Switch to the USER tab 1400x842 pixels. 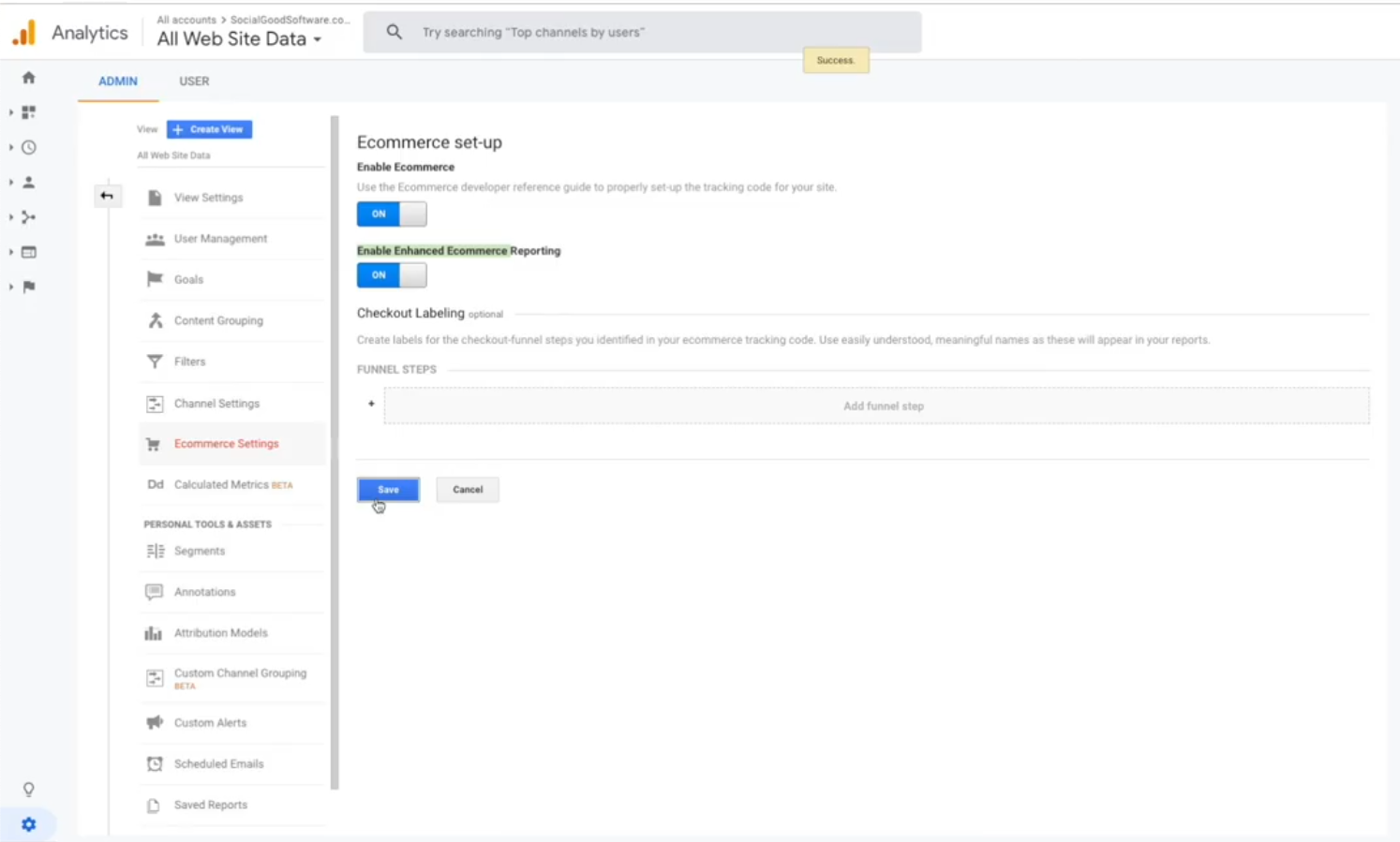tap(194, 81)
